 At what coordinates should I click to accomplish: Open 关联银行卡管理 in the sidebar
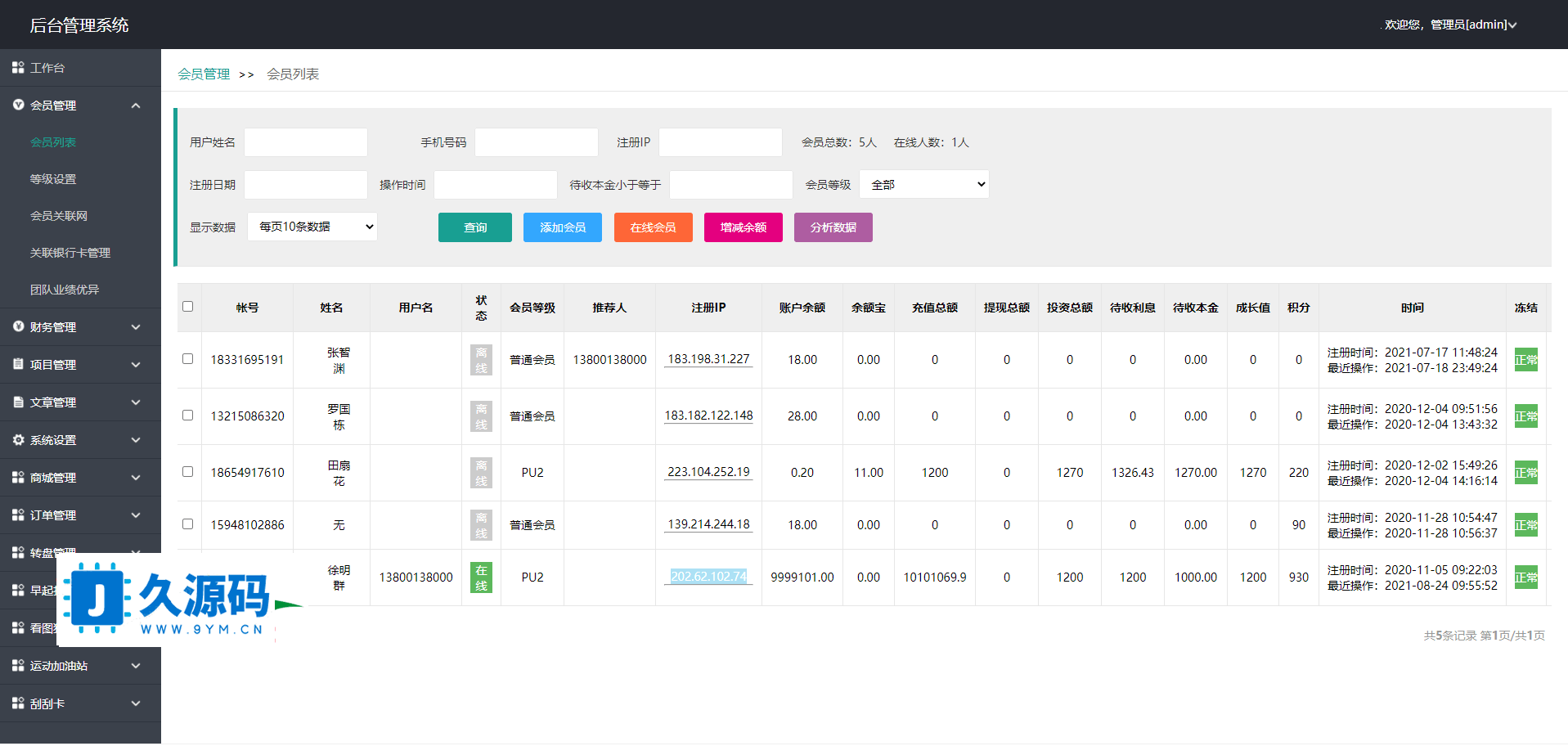tap(70, 253)
